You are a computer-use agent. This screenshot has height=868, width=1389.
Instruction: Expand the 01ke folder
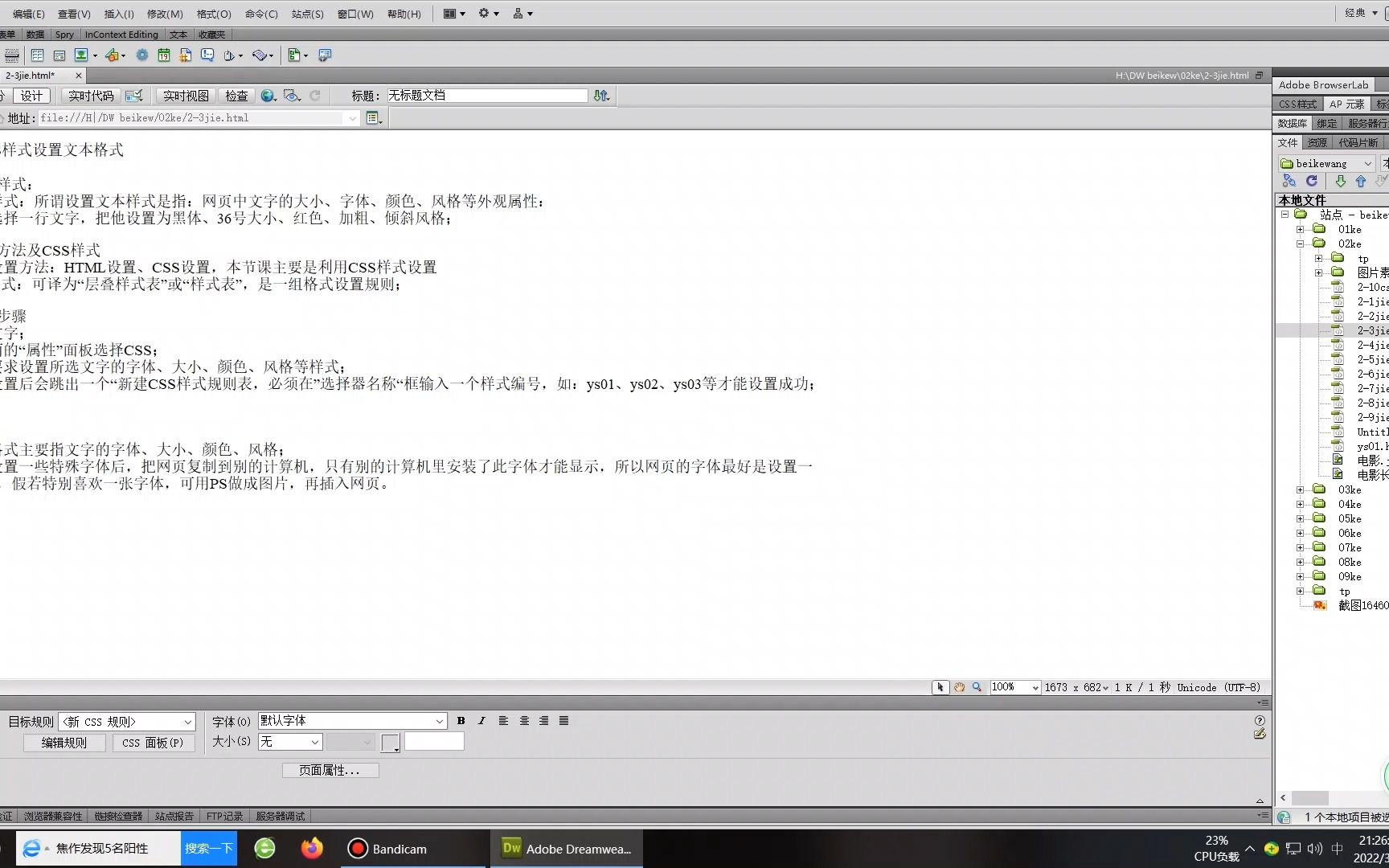click(1301, 230)
